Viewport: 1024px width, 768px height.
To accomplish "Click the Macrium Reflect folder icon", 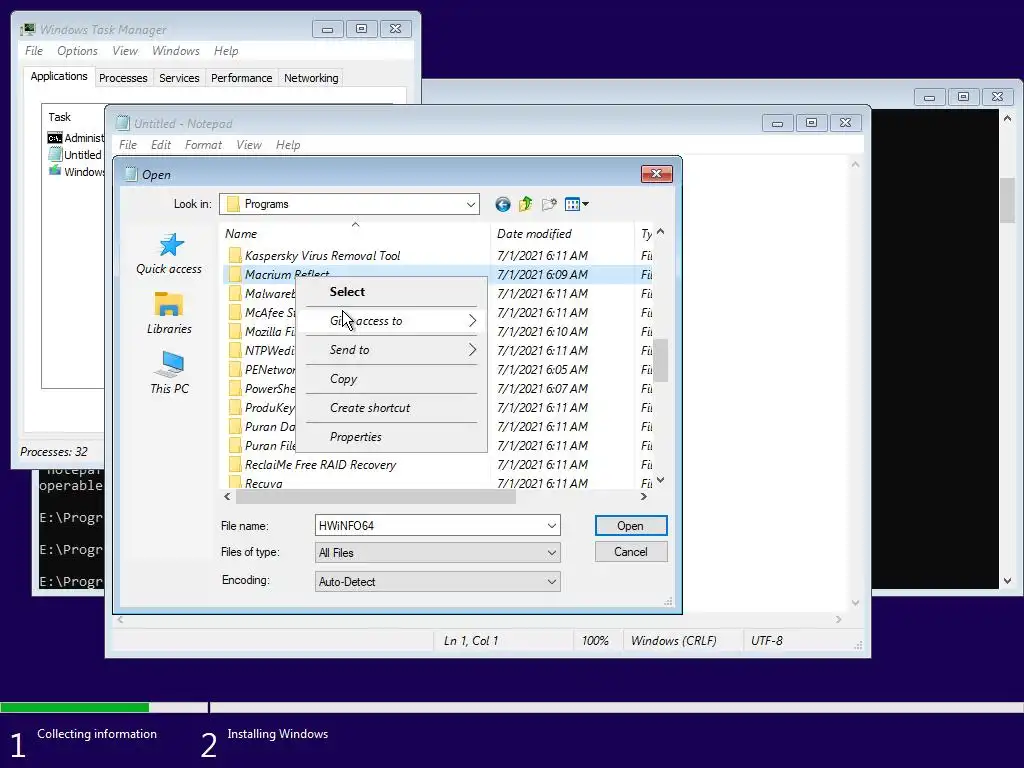I will click(x=235, y=274).
